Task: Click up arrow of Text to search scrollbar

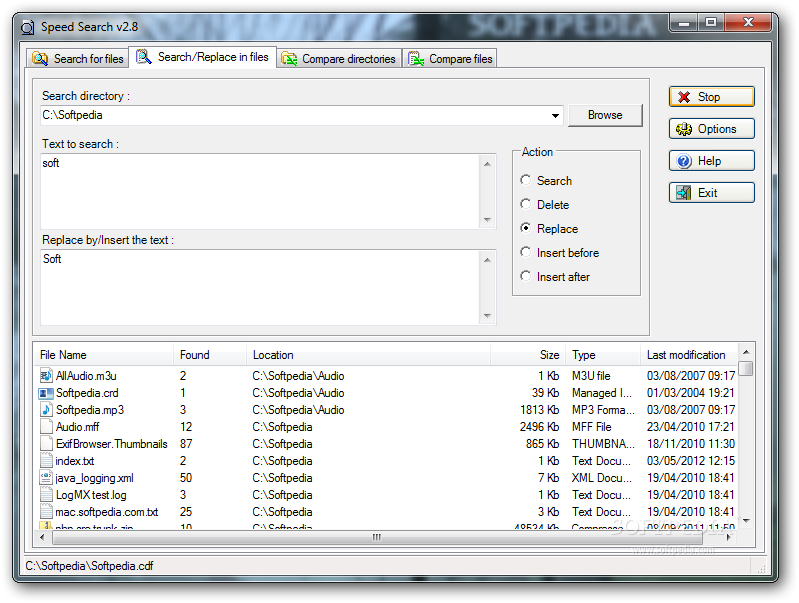Action: tap(487, 164)
